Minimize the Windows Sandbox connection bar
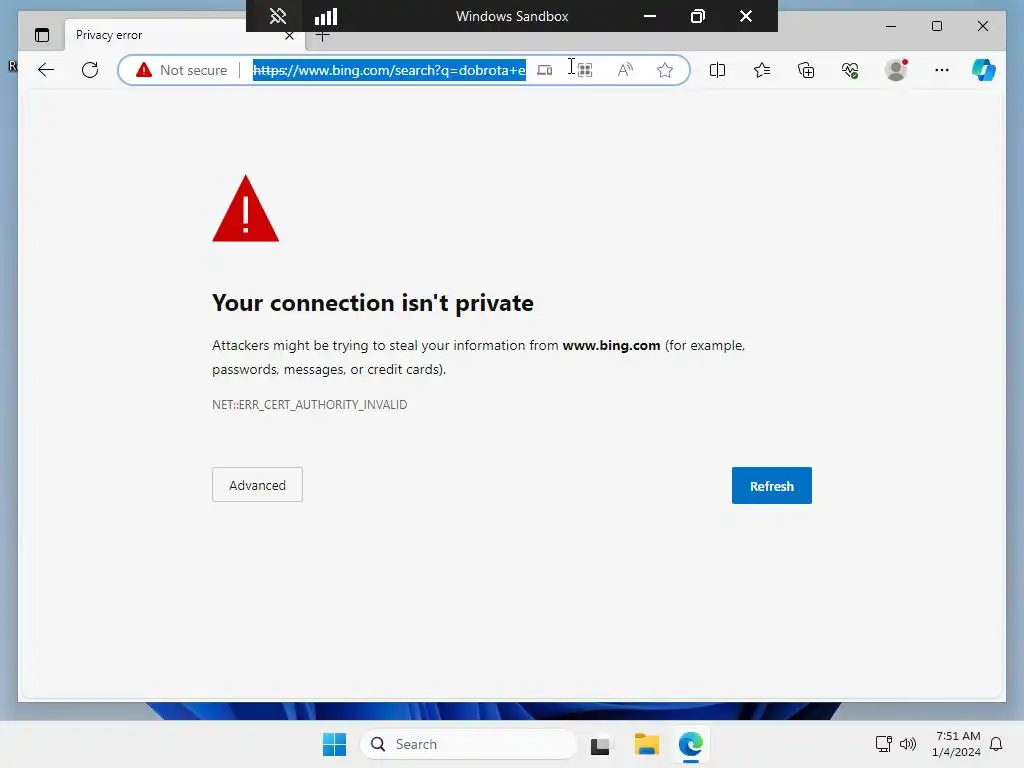 (x=650, y=16)
